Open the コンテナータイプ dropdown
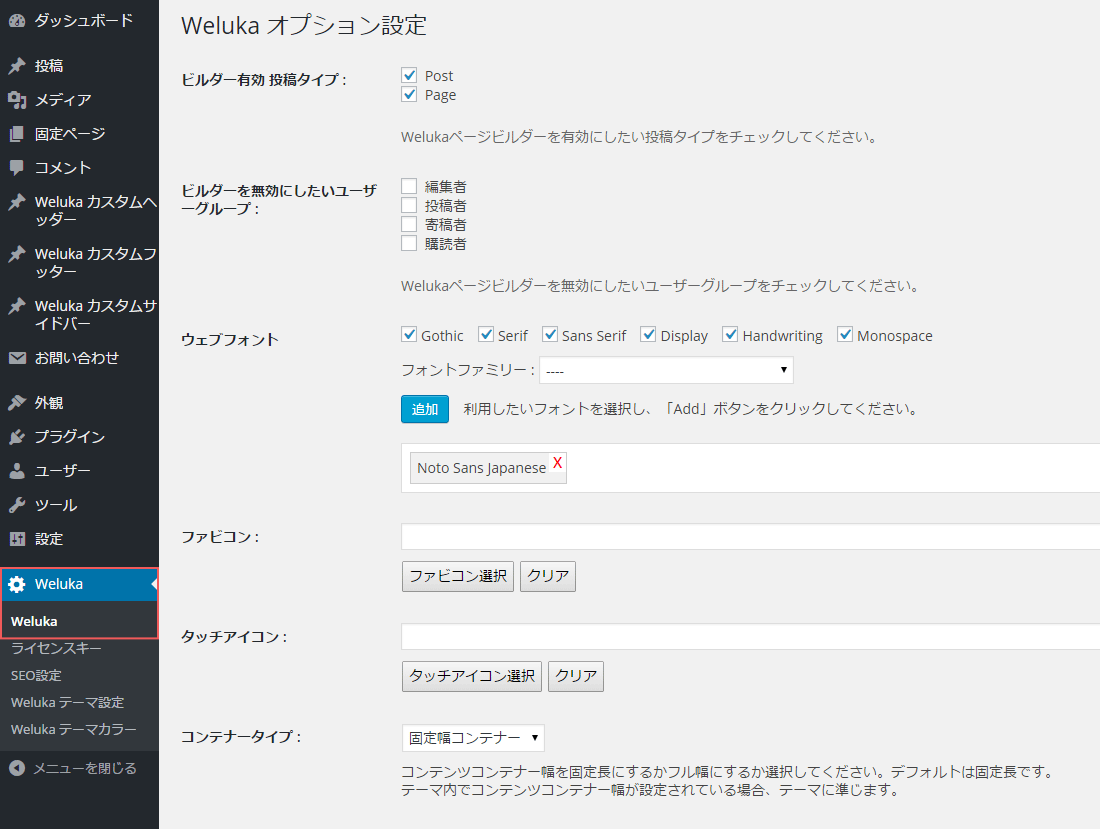1100x829 pixels. click(473, 738)
